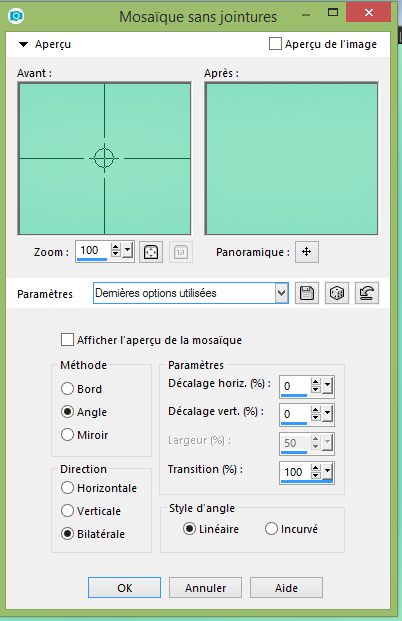Image resolution: width=402 pixels, height=621 pixels.
Task: Select the Incurvé angle style
Action: coord(271,529)
